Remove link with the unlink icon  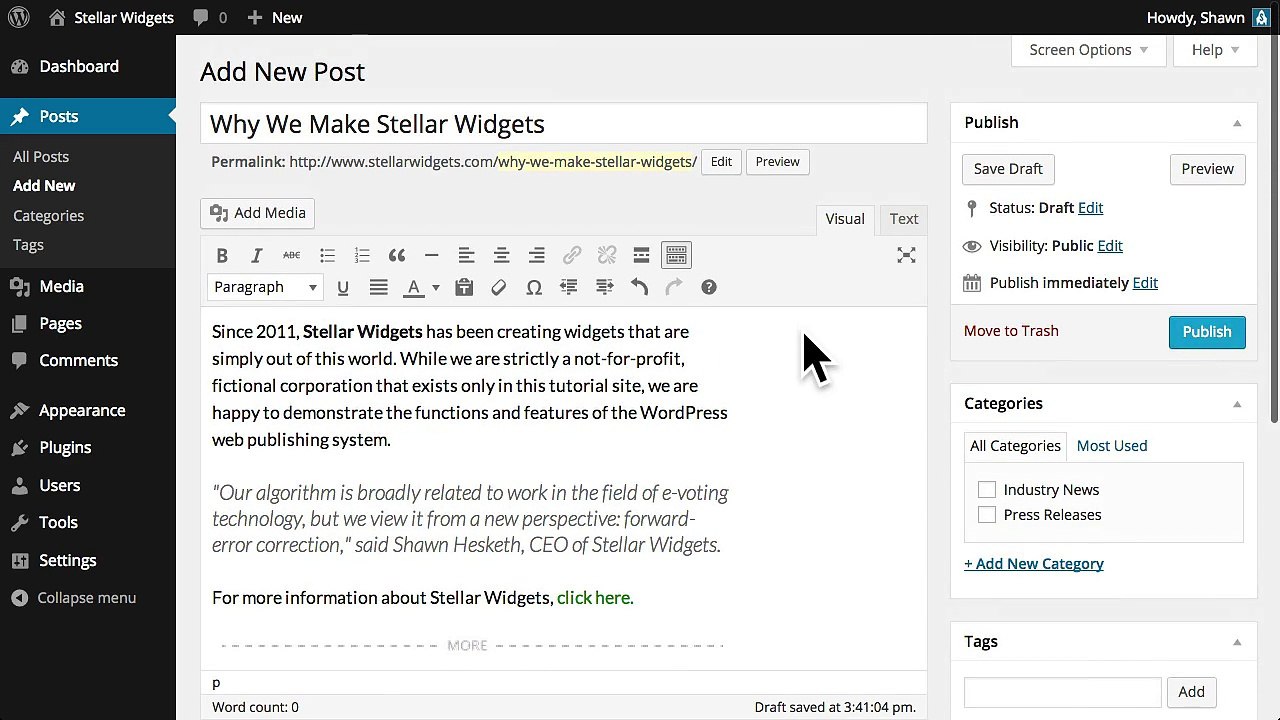[x=607, y=256]
